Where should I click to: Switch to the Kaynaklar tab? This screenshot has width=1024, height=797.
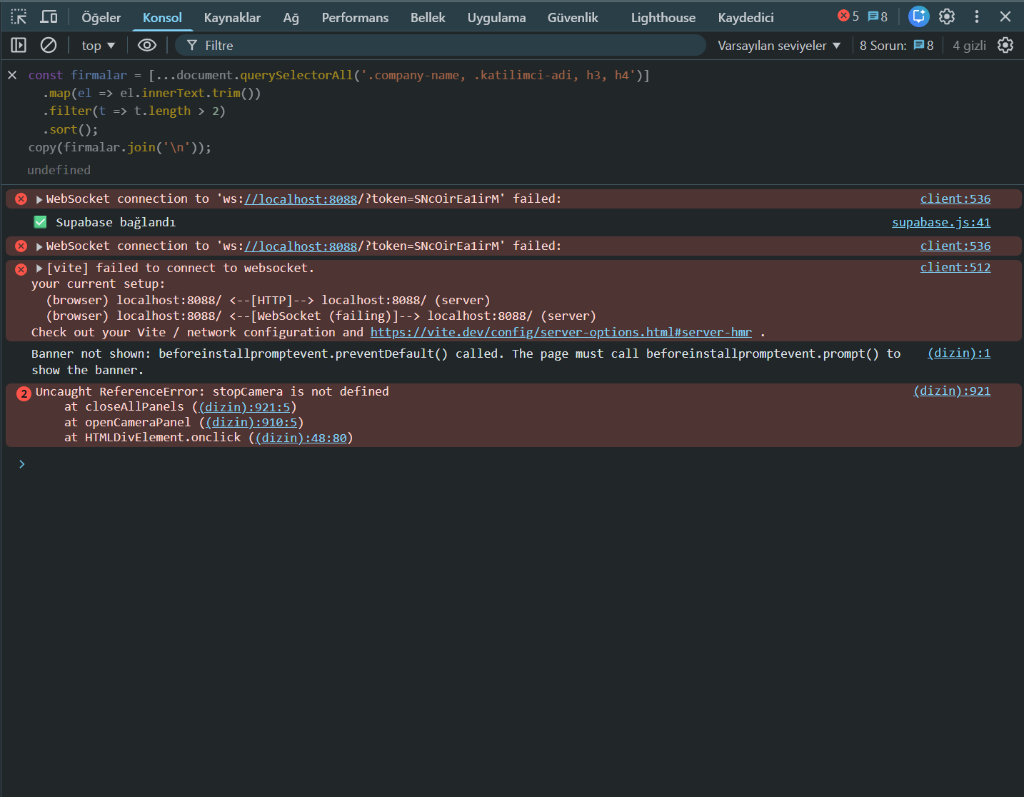tap(232, 18)
